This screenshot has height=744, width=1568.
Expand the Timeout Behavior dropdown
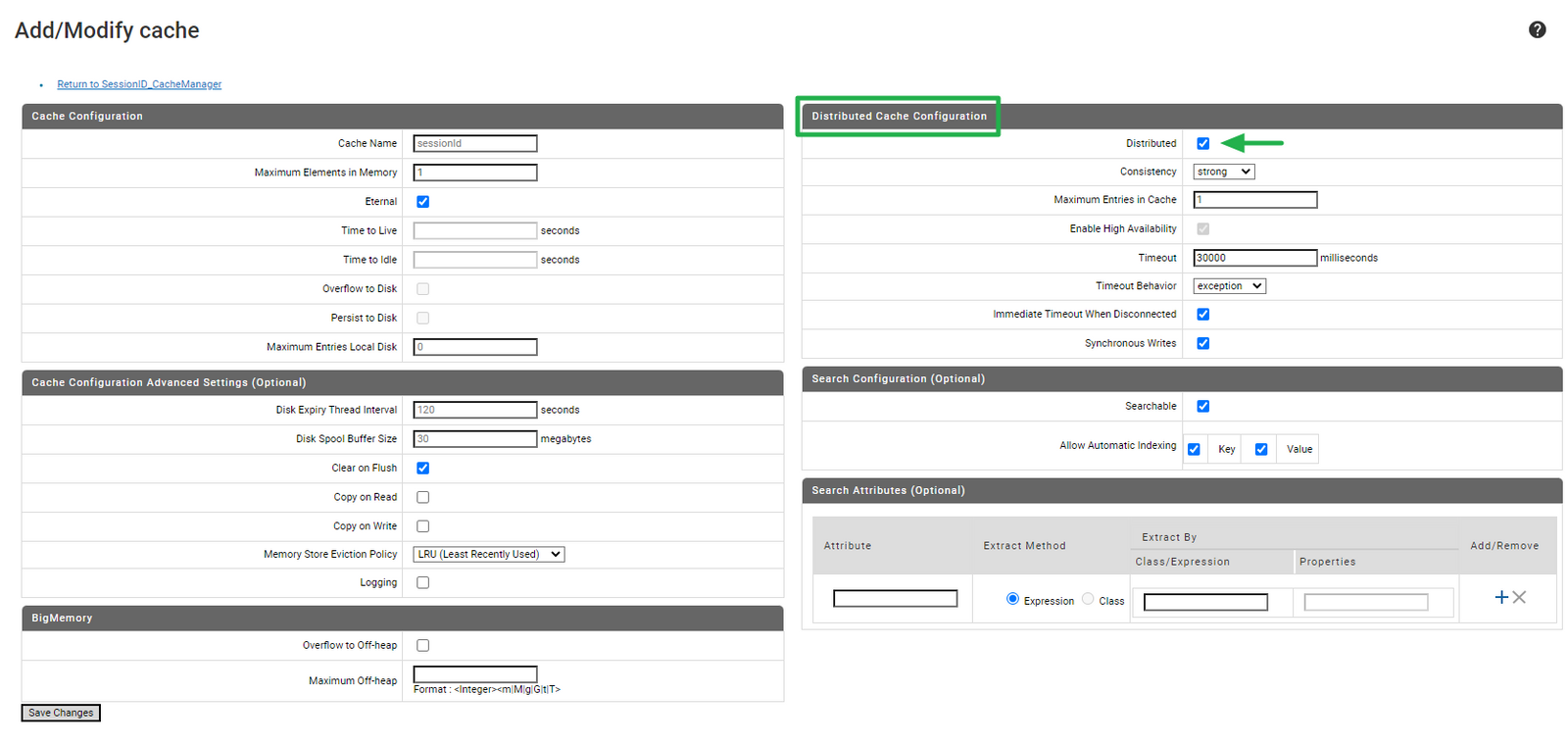pyautogui.click(x=1229, y=286)
